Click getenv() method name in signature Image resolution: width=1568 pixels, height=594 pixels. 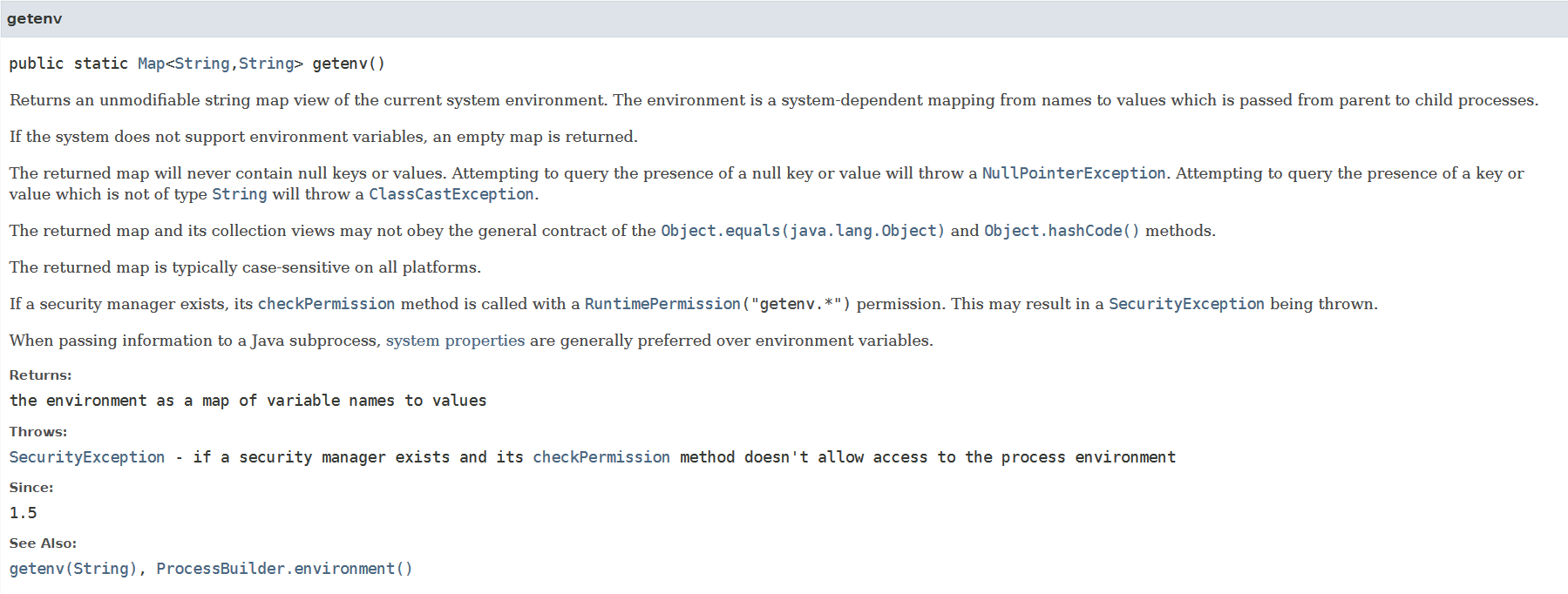[x=348, y=64]
